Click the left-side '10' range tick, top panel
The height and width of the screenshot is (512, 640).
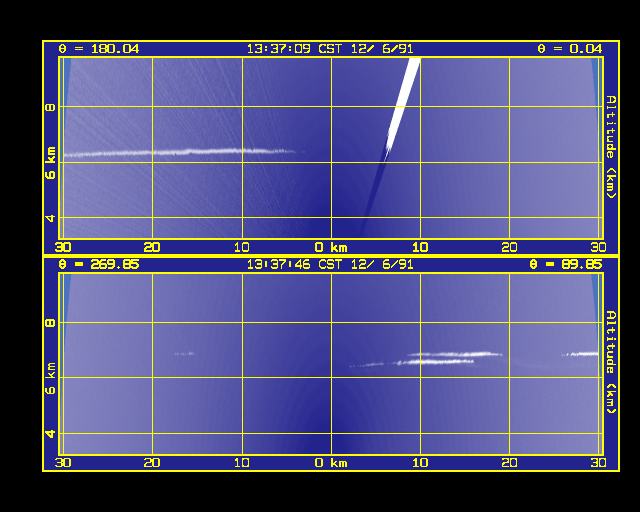click(x=241, y=247)
